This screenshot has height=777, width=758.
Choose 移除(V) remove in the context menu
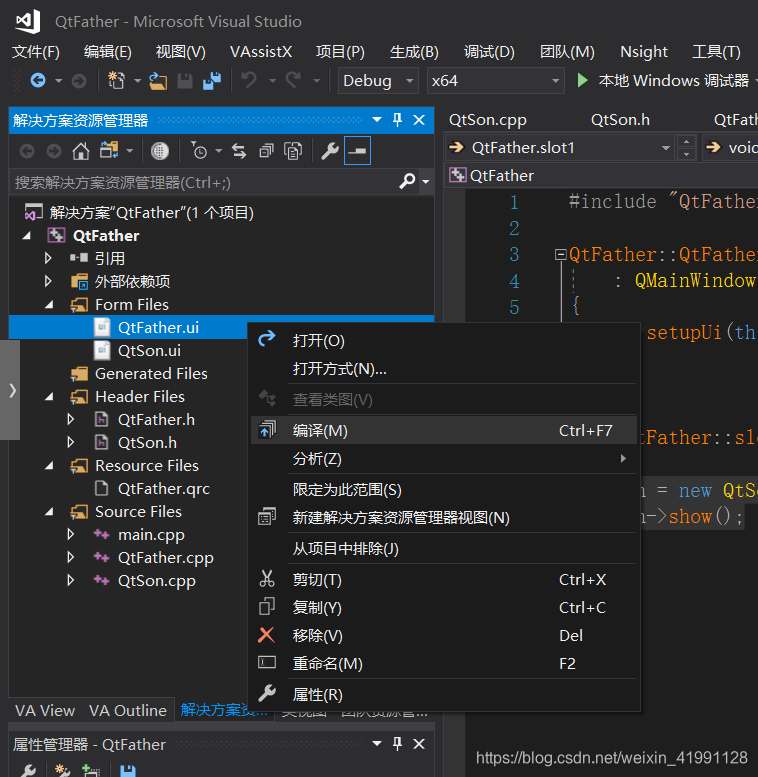click(444, 636)
